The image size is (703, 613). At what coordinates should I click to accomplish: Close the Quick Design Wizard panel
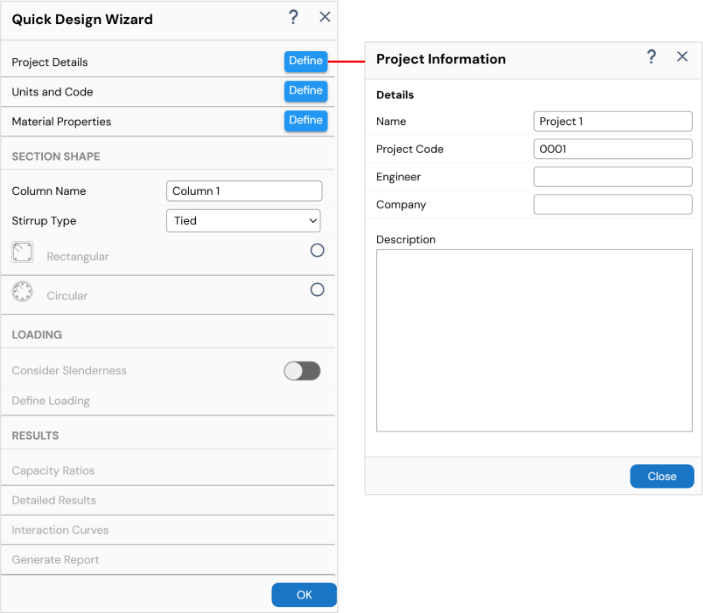325,17
